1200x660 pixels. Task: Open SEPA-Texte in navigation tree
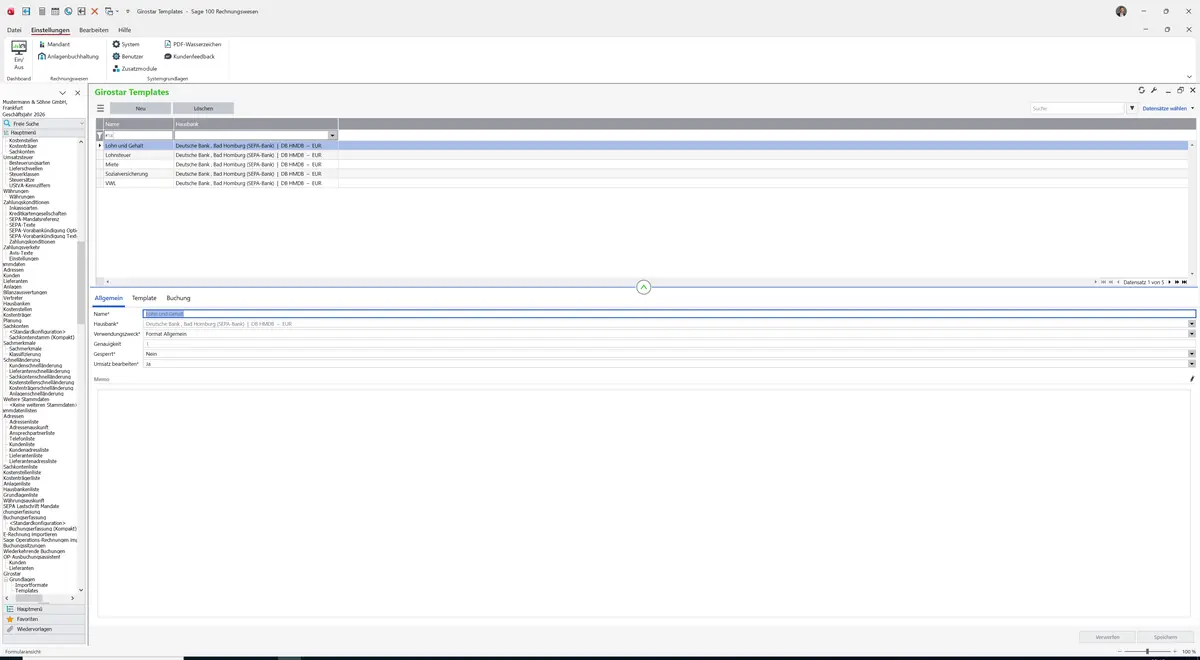[x=22, y=224]
